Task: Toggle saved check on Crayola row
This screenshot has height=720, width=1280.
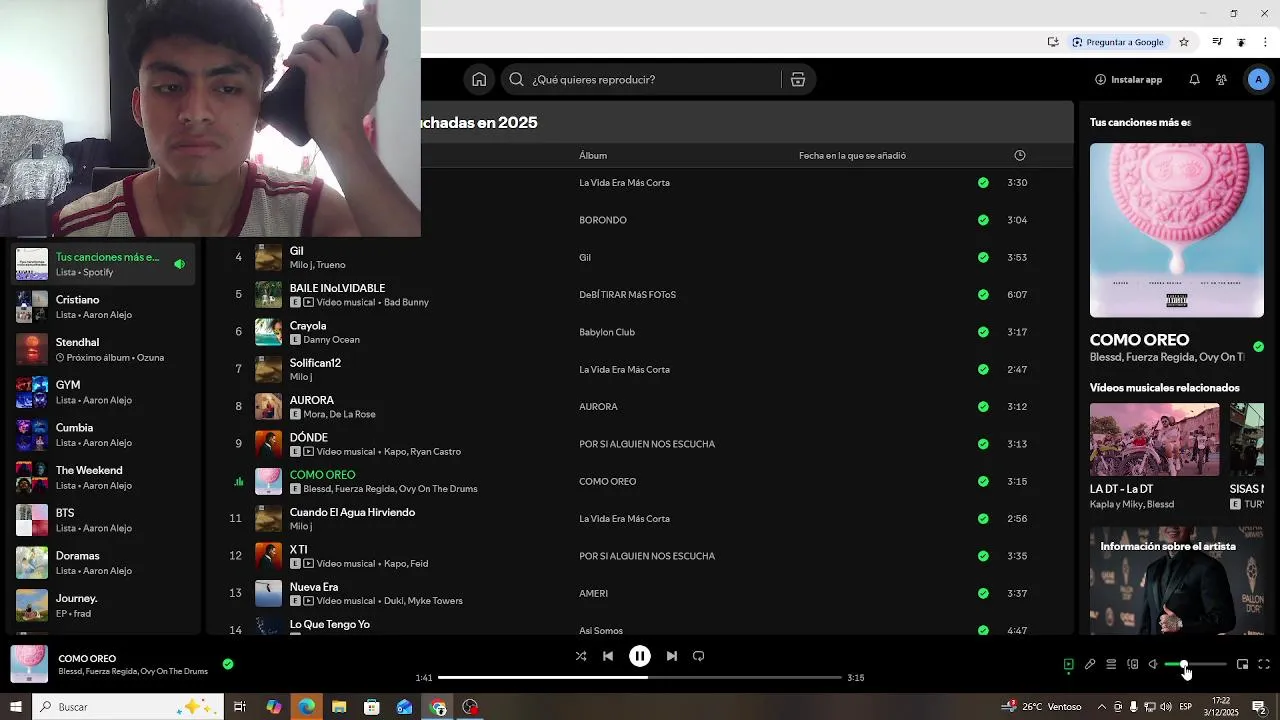Action: point(983,332)
